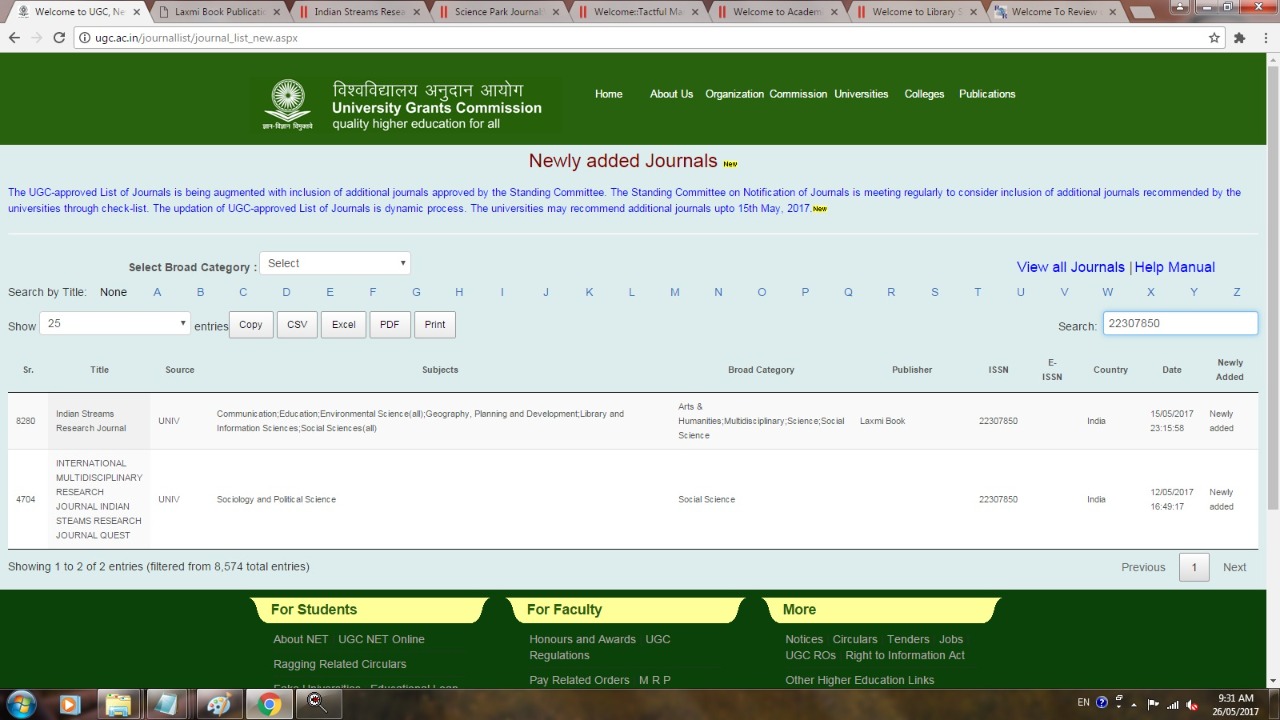Open the About Us menu item
This screenshot has width=1280, height=720.
(671, 94)
